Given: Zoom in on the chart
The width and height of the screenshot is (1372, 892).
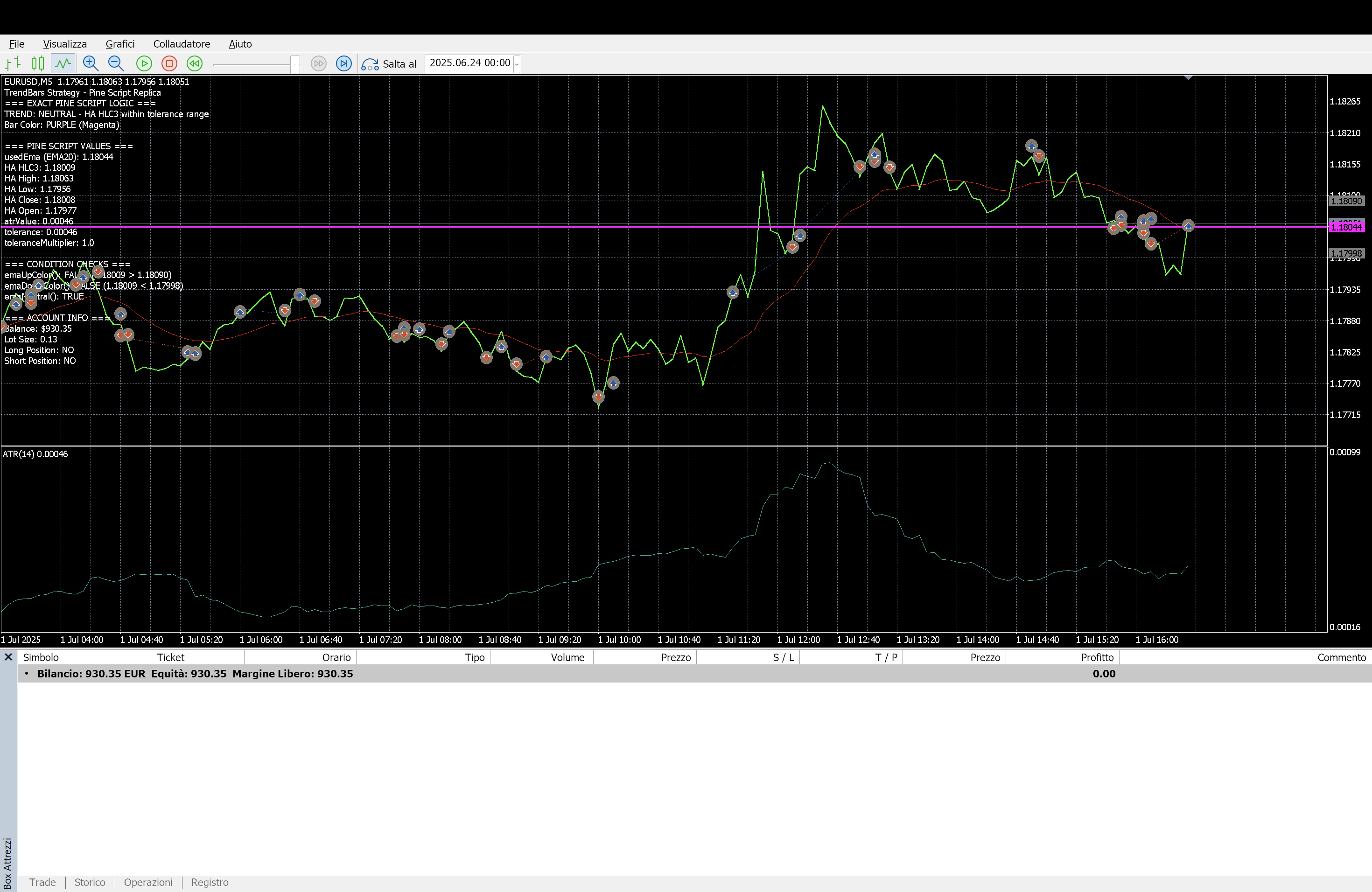Looking at the screenshot, I should tap(91, 63).
